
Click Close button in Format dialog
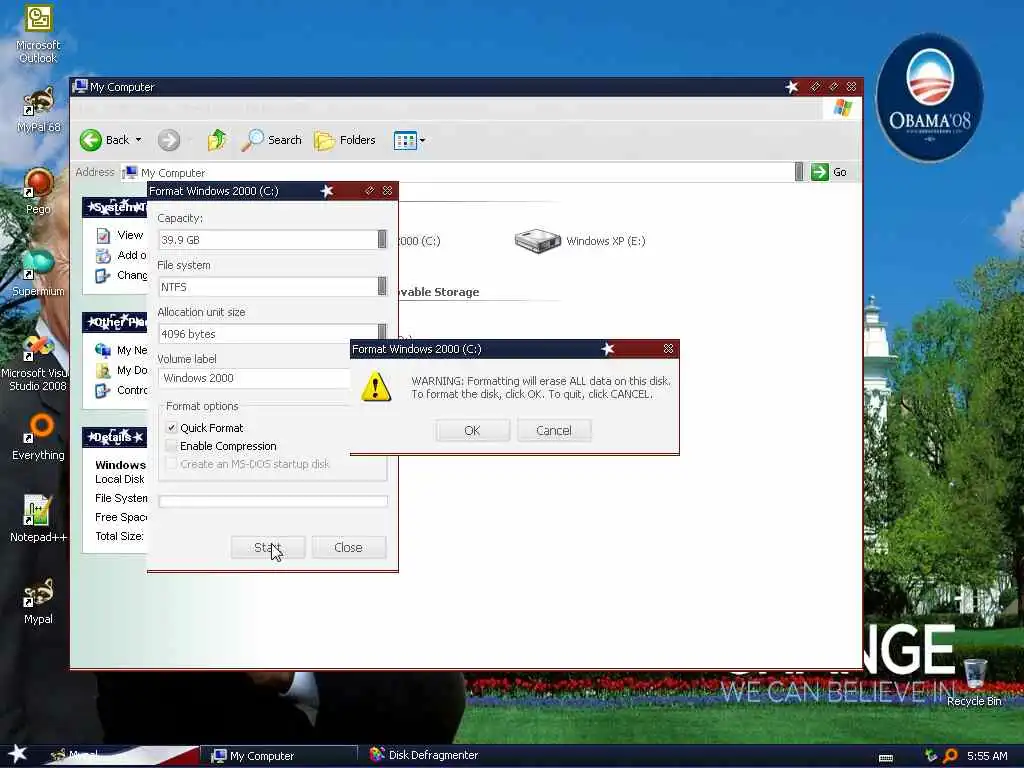pos(349,547)
